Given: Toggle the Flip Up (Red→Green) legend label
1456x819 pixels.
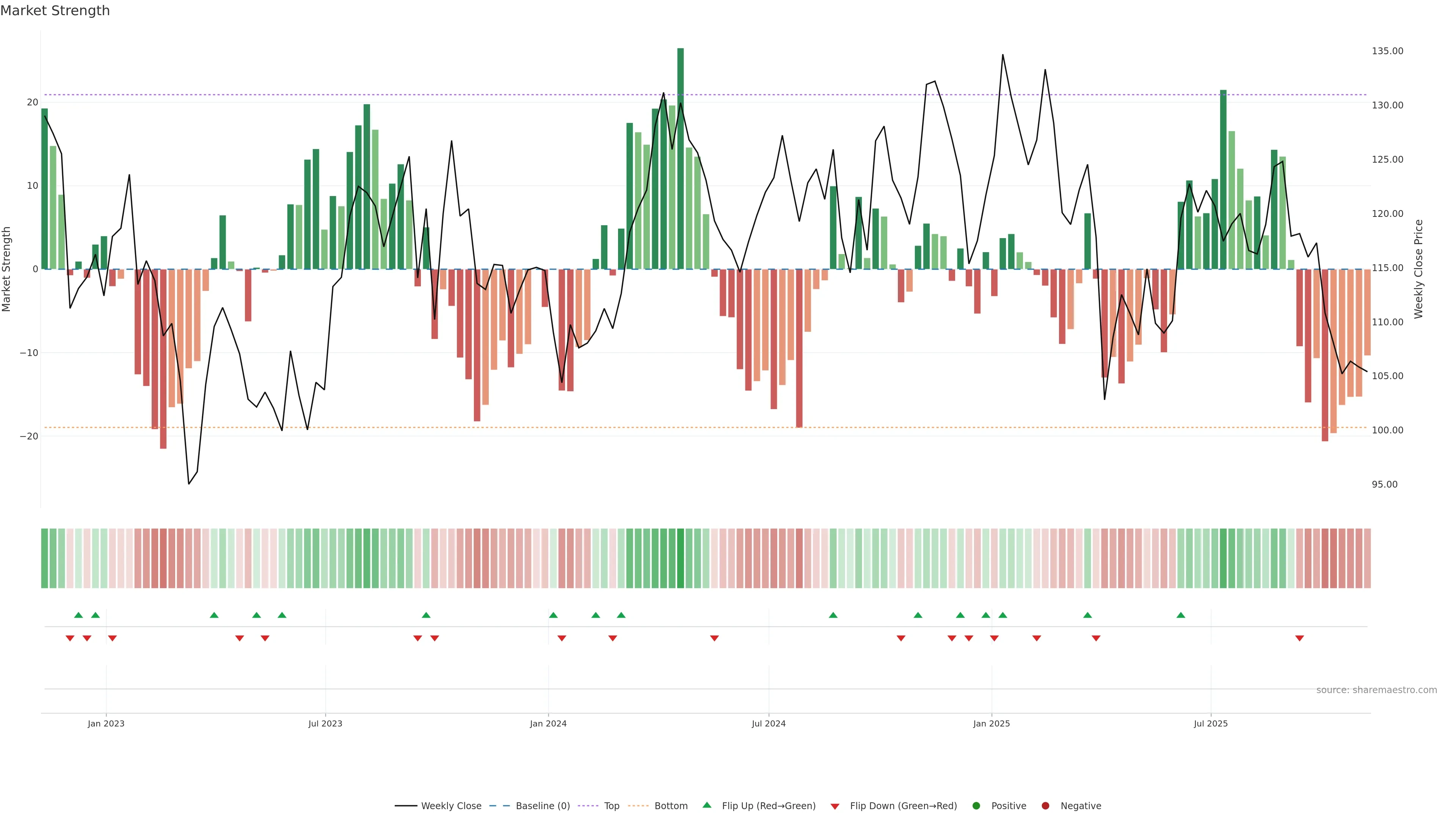Looking at the screenshot, I should 769,806.
